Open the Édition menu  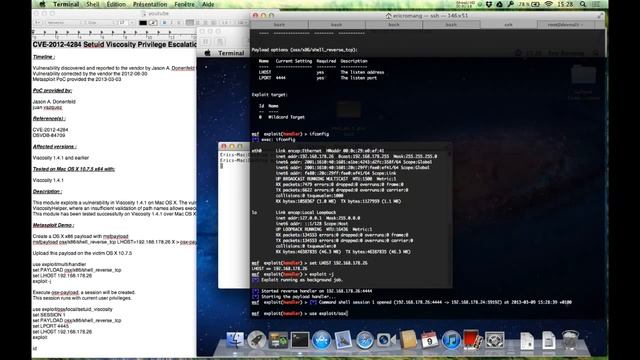coord(116,4)
